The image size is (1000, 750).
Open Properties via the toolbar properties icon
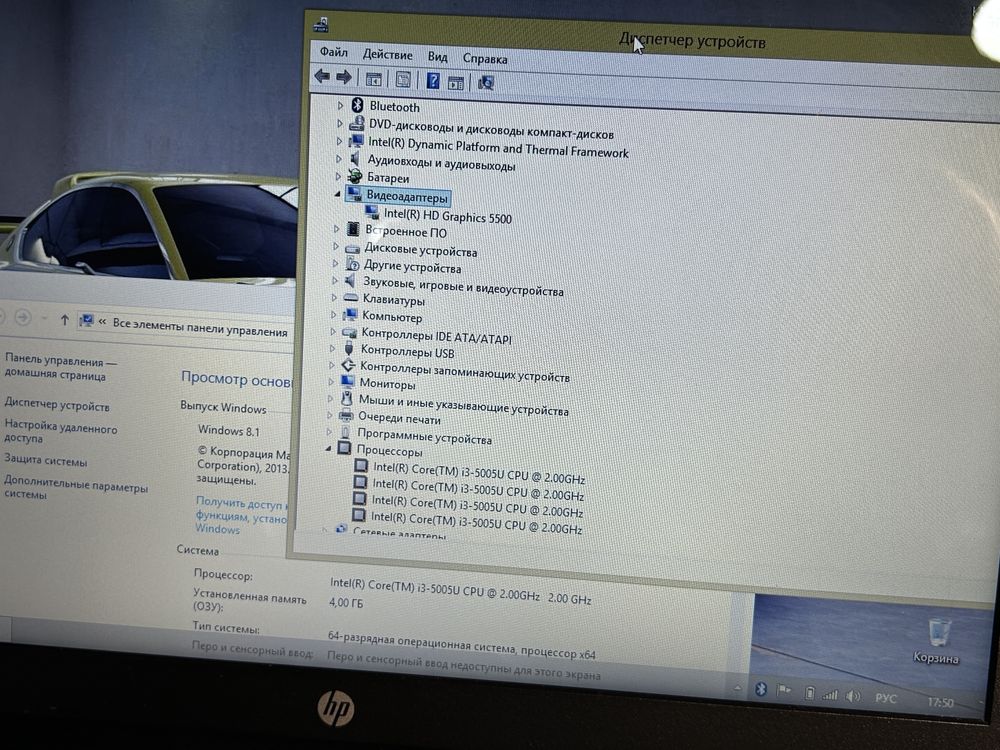click(x=403, y=80)
